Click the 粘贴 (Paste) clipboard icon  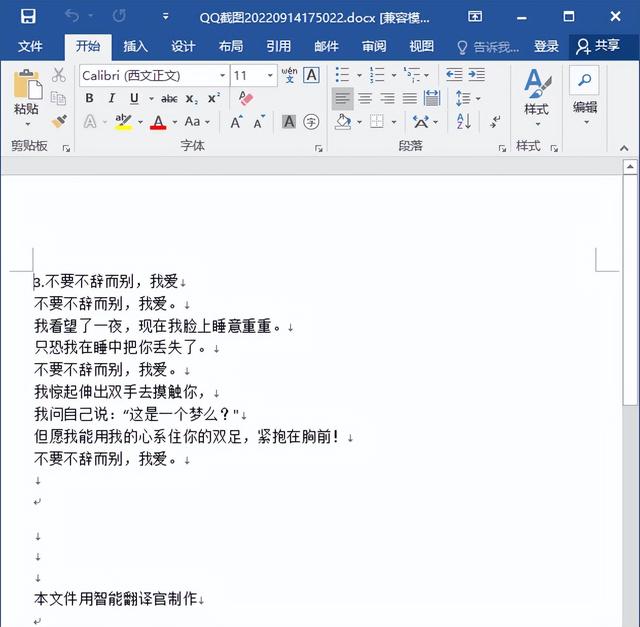click(27, 84)
